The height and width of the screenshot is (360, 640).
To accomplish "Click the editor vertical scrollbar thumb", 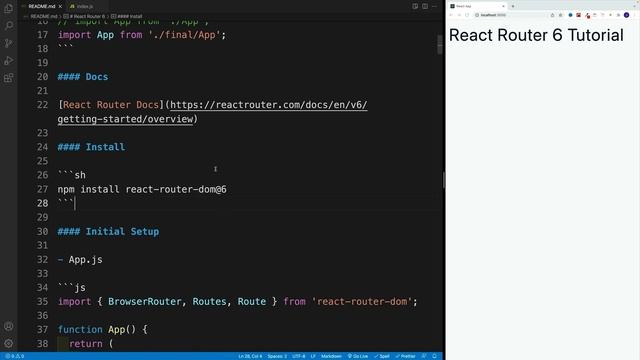I will (440, 44).
